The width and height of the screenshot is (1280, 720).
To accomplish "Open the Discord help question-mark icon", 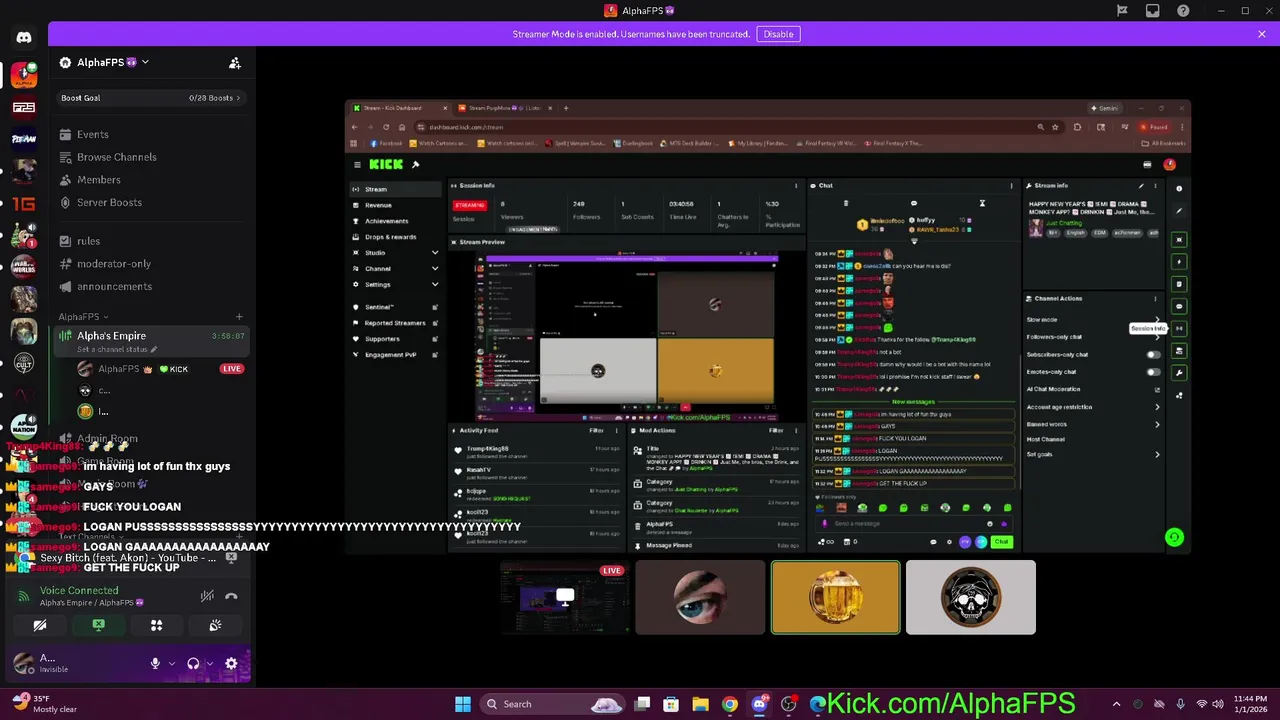I will 1184,11.
